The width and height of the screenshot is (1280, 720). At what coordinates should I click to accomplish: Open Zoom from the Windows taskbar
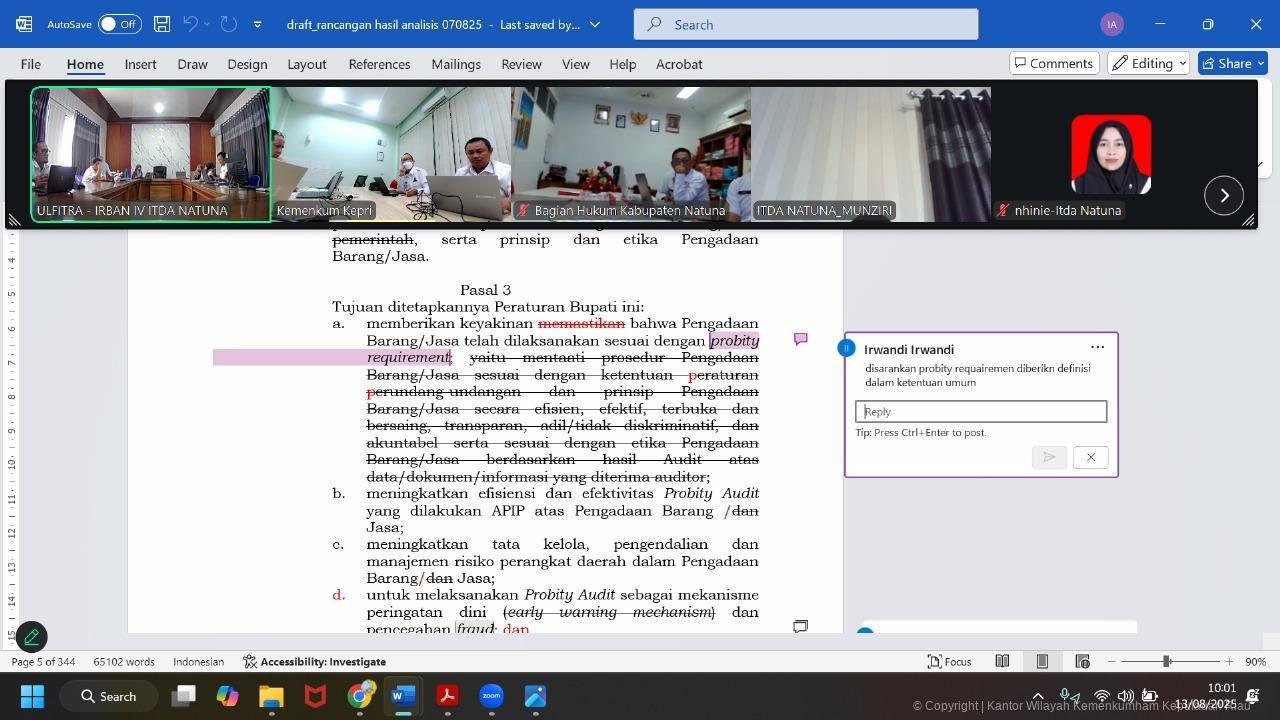point(491,696)
